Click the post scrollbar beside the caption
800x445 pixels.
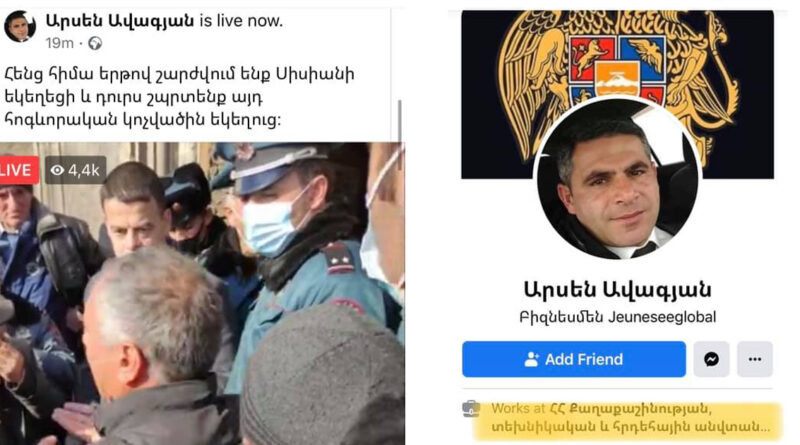(x=399, y=121)
